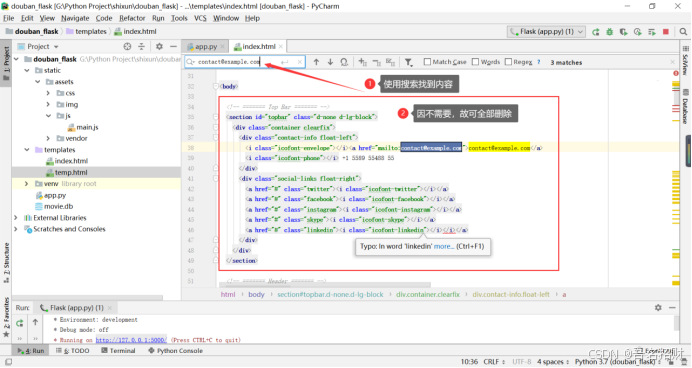Hide the Project panel
The height and width of the screenshot is (368, 692).
tap(173, 46)
